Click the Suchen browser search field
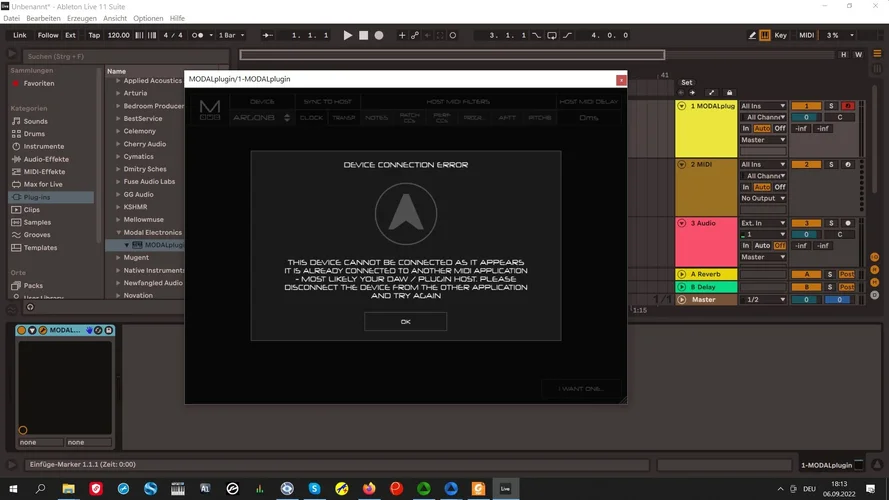This screenshot has width=889, height=500. point(126,56)
